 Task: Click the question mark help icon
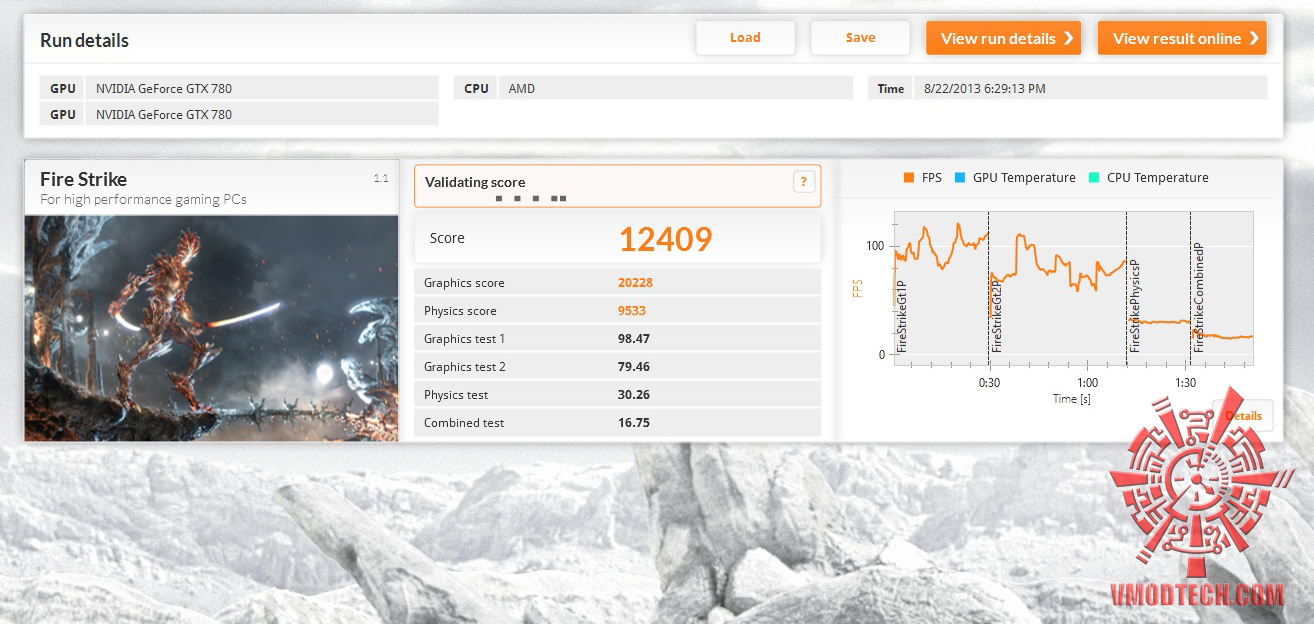(803, 182)
